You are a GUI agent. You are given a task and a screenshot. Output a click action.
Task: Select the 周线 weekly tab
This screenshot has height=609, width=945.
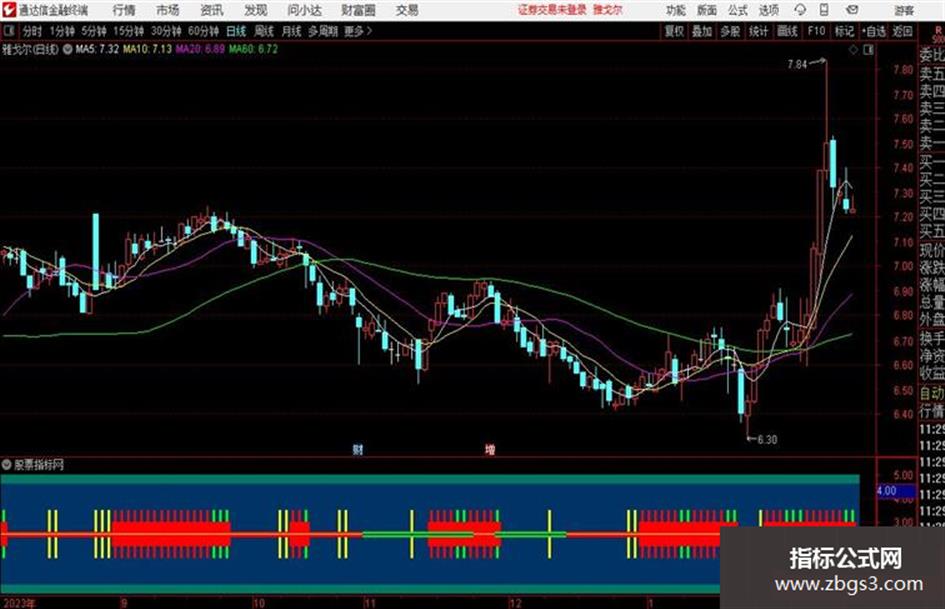[x=264, y=31]
